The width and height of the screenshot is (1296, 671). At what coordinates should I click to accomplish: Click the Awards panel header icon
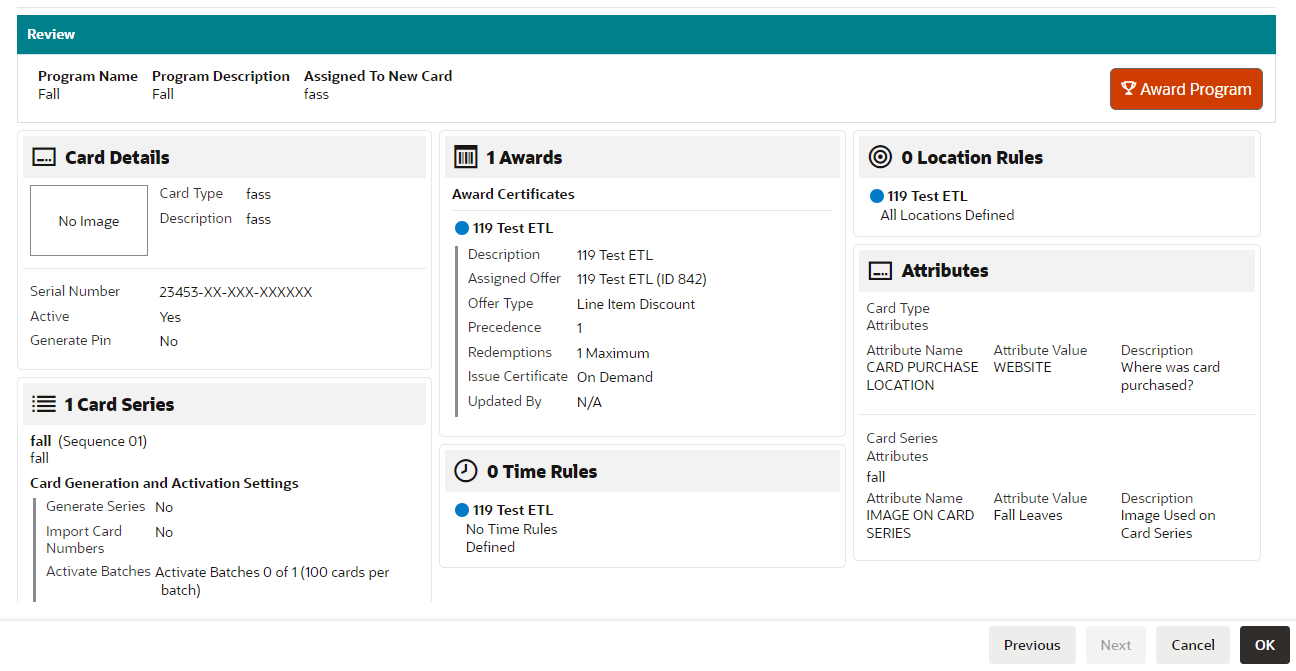(x=464, y=157)
